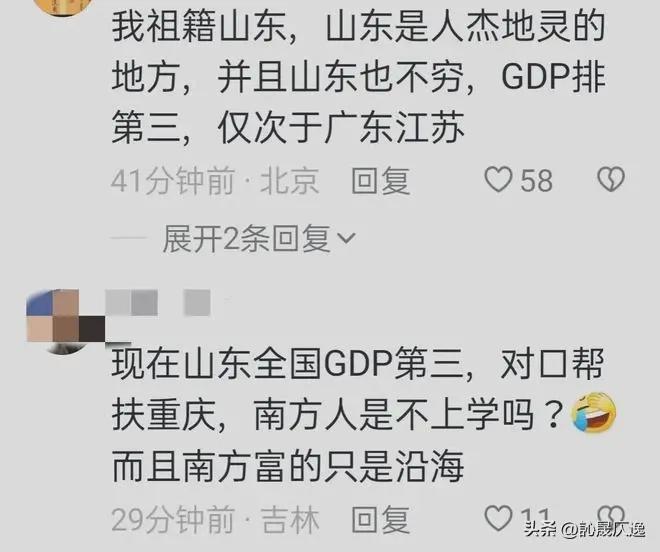This screenshot has width=660, height=552.
Task: Like the Shandong ancestry comment with 58 likes
Action: [x=498, y=179]
